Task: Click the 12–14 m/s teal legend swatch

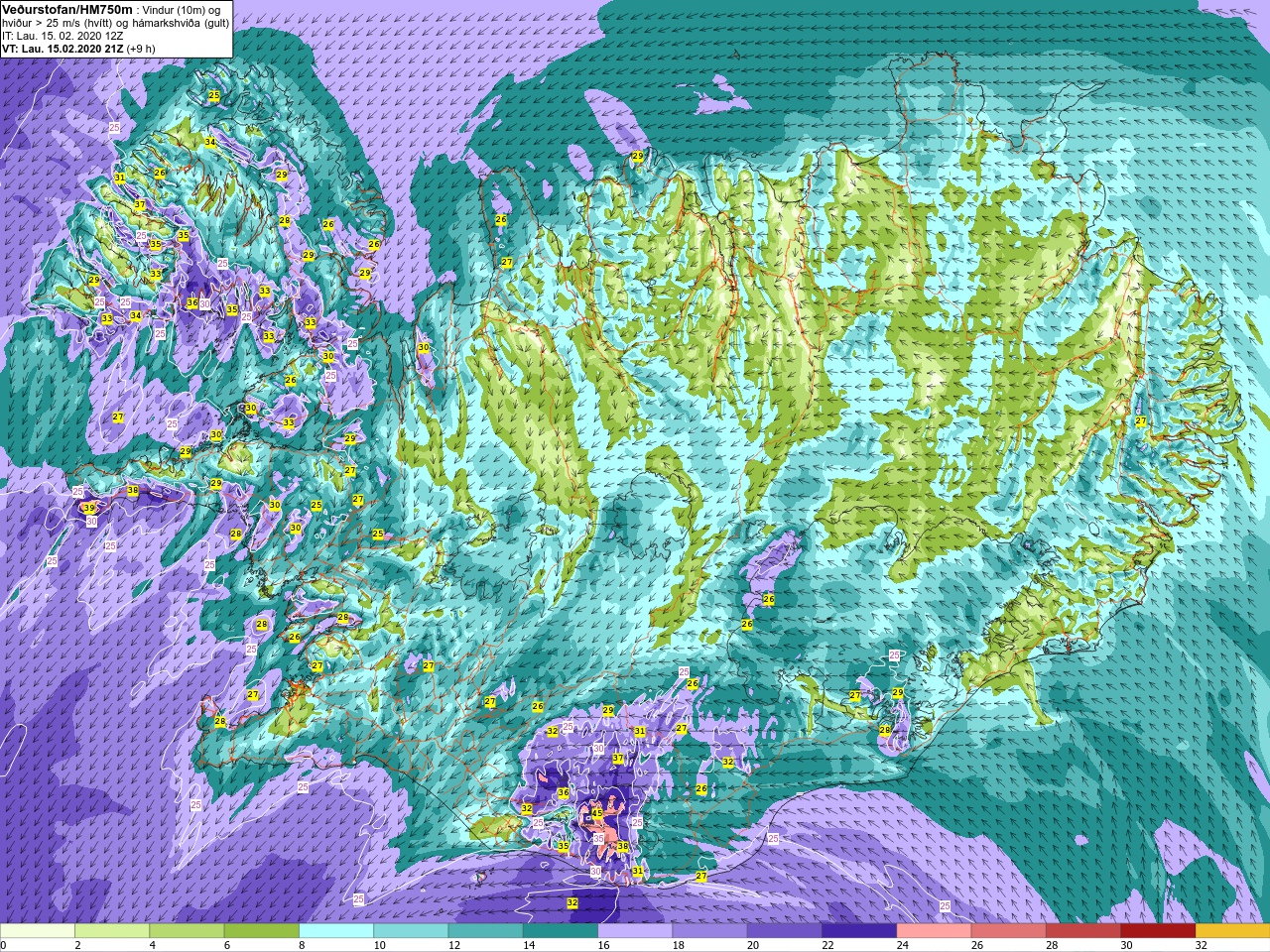Action: click(x=485, y=931)
